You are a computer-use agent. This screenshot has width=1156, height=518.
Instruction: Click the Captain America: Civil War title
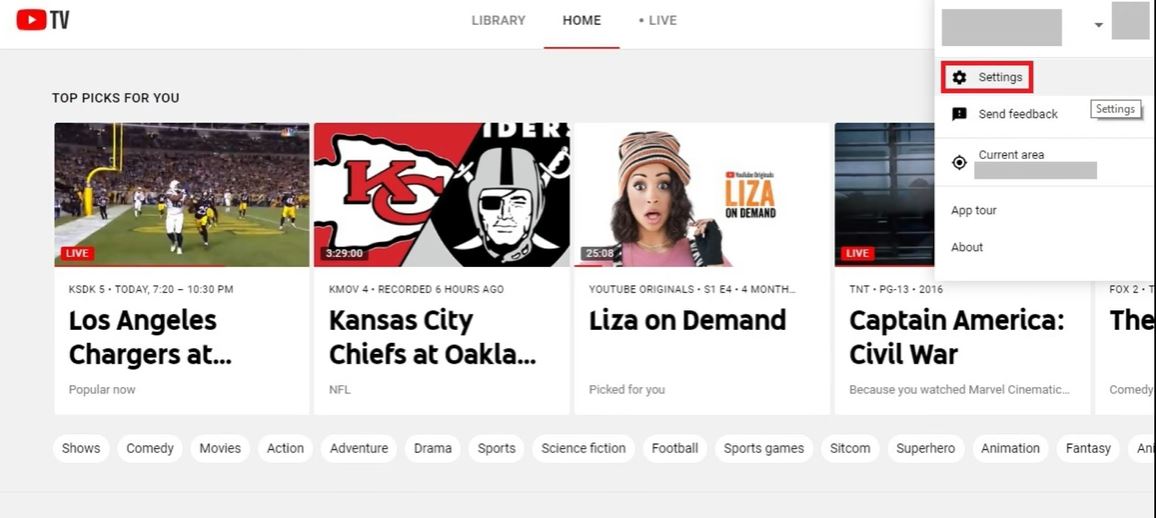(957, 338)
